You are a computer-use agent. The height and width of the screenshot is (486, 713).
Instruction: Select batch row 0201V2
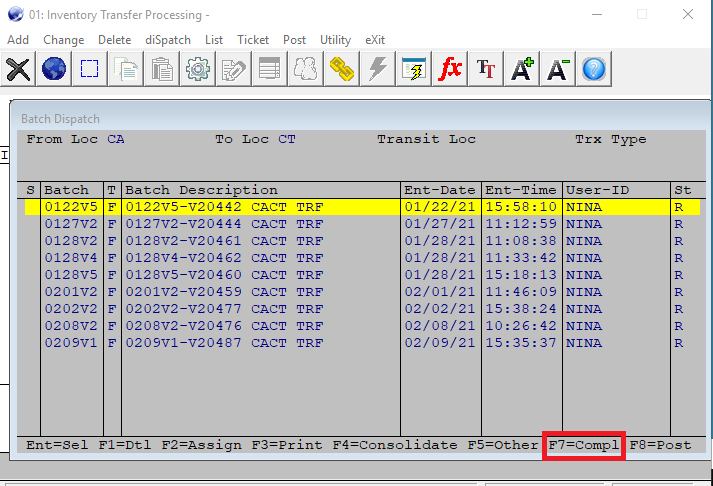click(362, 292)
